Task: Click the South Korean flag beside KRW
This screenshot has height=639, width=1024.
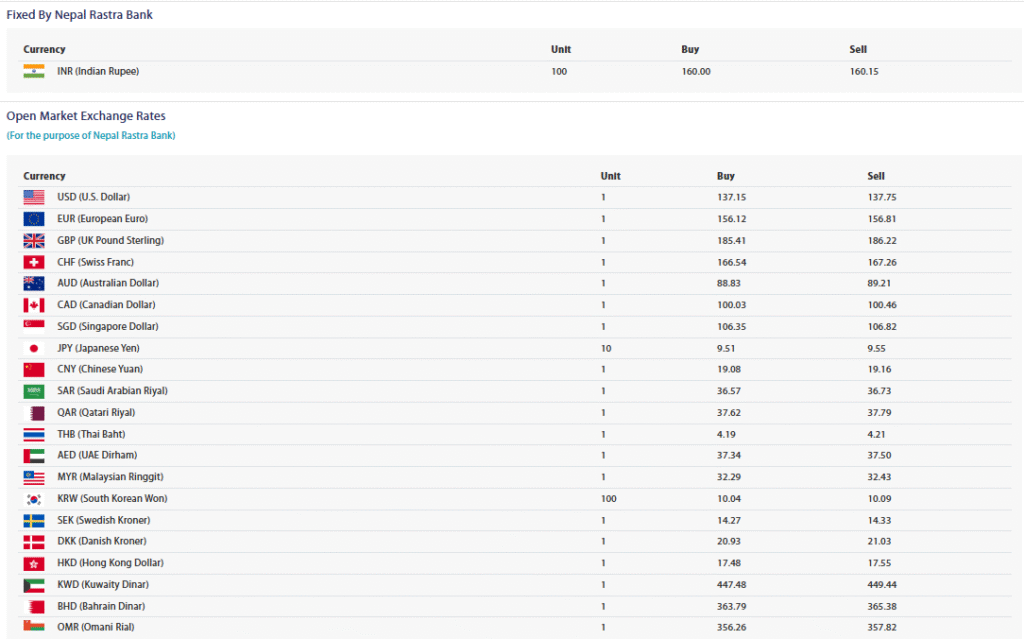Action: click(x=34, y=499)
